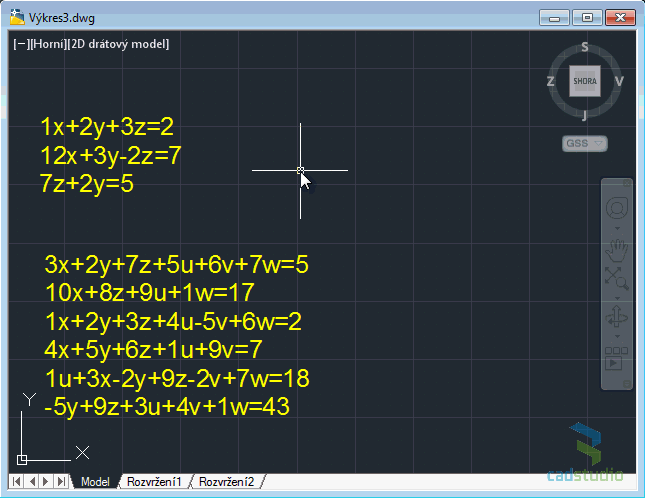
Task: Expand the zoom options arrow below Zoom Extents
Action: pos(617,298)
